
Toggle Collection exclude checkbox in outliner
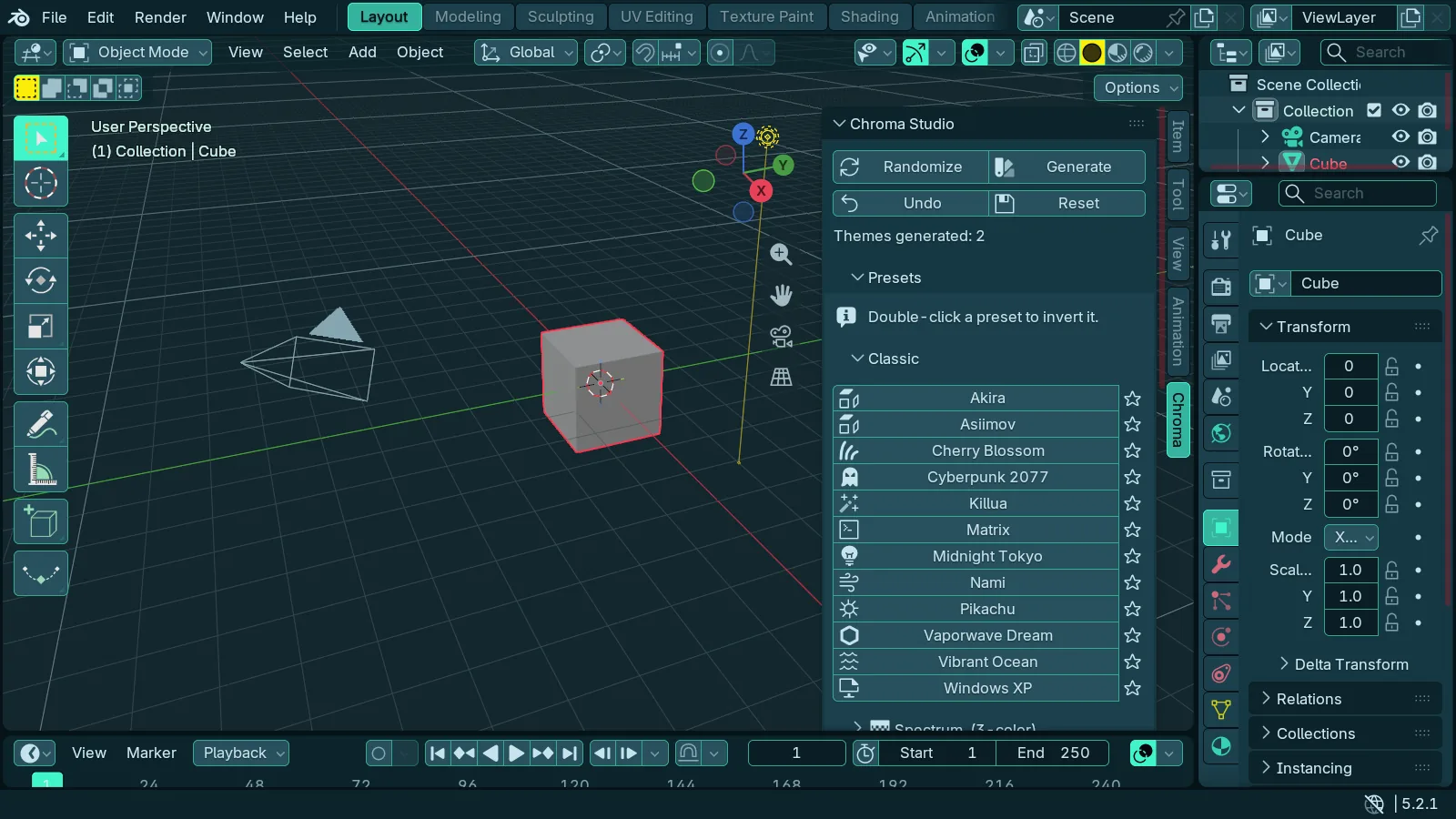[x=1374, y=111]
